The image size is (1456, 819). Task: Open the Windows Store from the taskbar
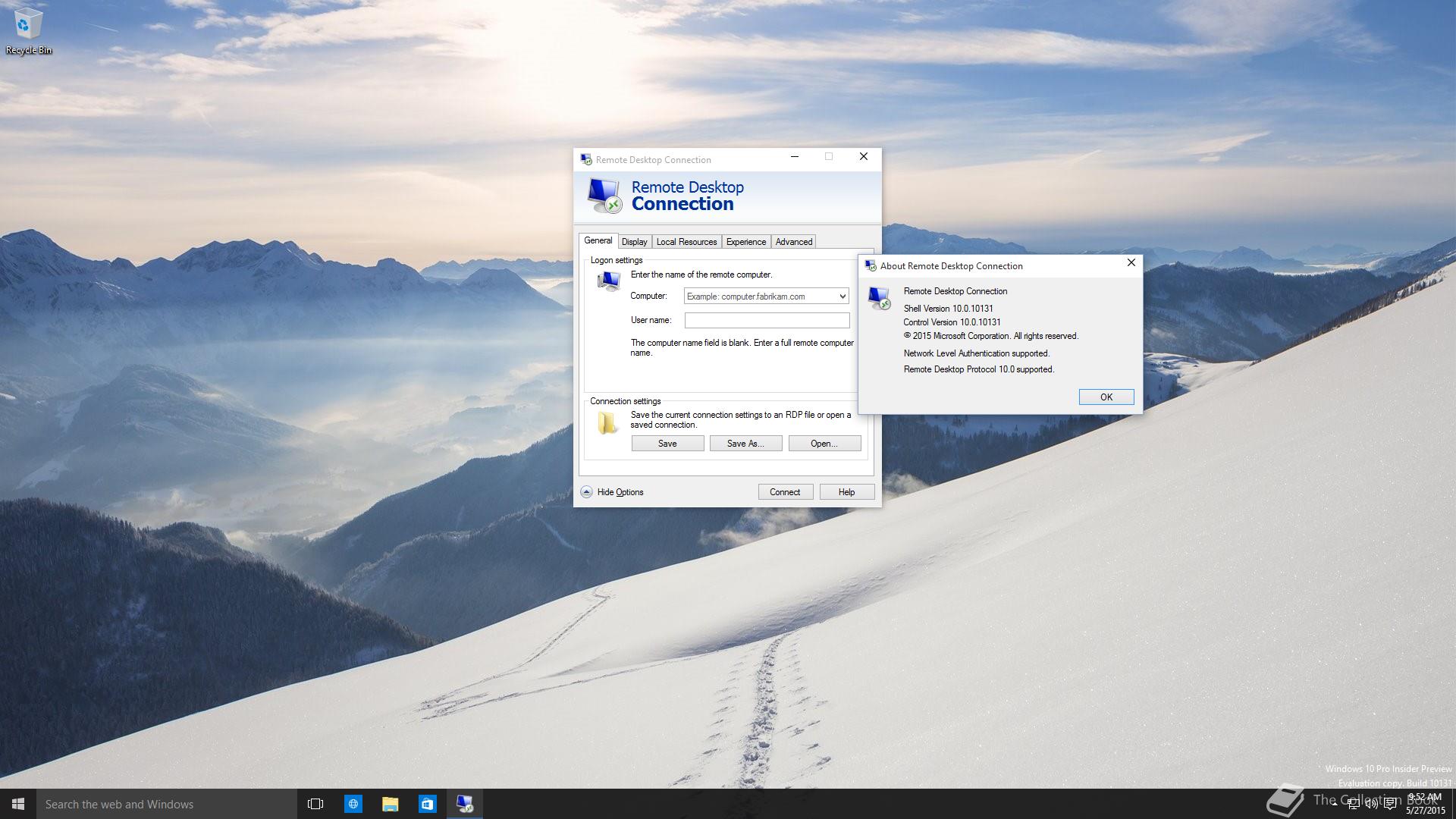(x=427, y=804)
